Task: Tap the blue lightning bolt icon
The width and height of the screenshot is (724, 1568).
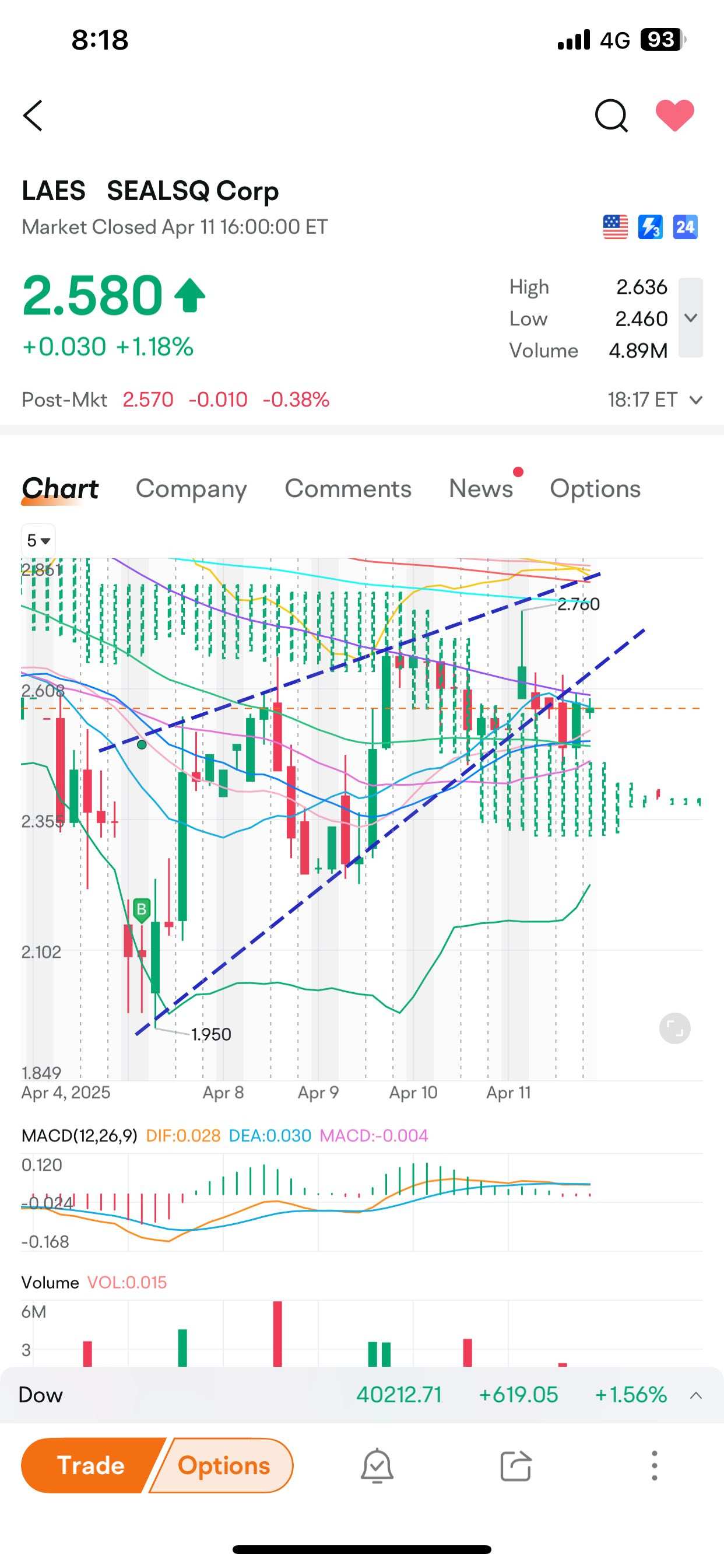Action: [651, 228]
